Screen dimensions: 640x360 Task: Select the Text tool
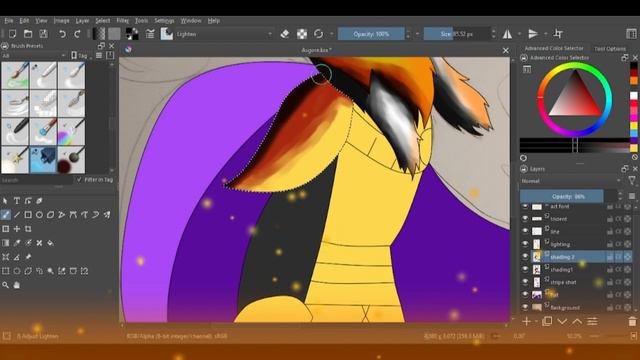17,201
